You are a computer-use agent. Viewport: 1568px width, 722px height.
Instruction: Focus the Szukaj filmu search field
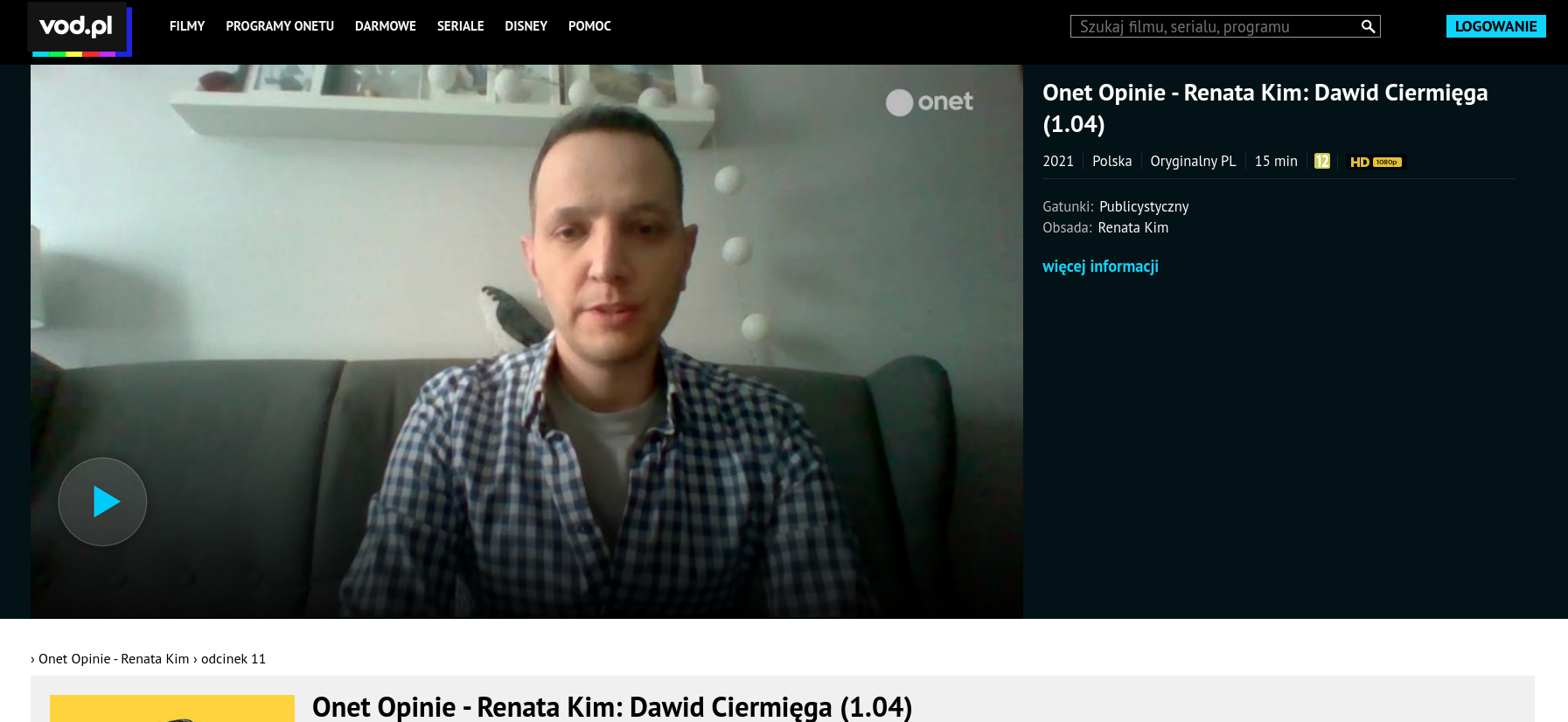1216,26
